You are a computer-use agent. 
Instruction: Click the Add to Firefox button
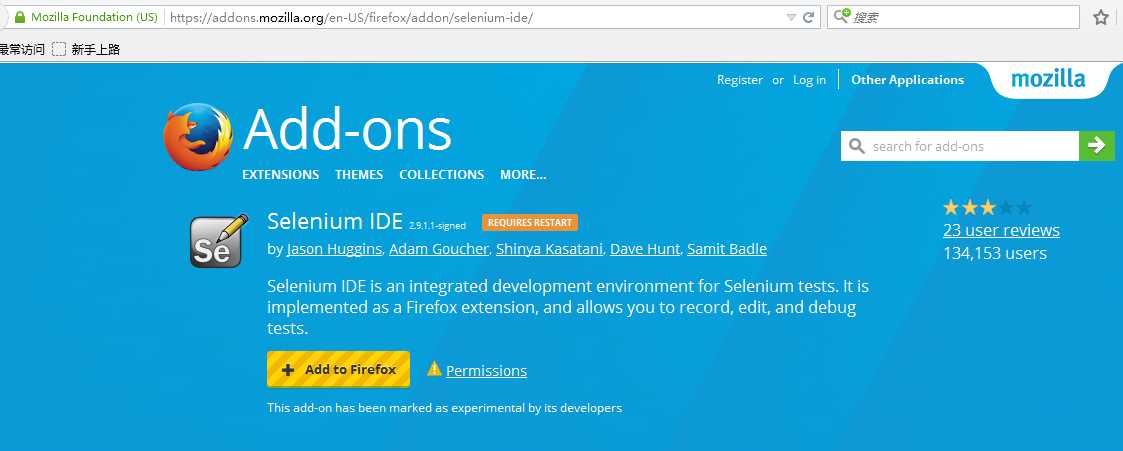[338, 369]
